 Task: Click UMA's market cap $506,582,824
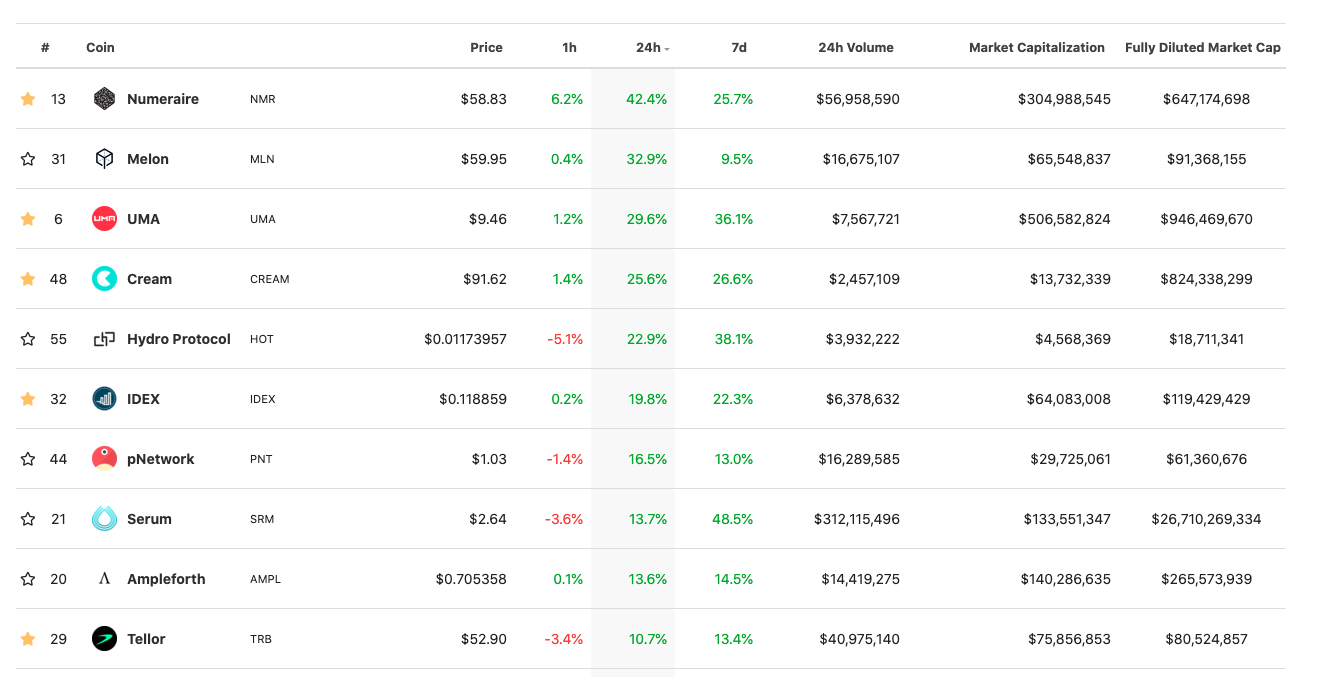1065,219
